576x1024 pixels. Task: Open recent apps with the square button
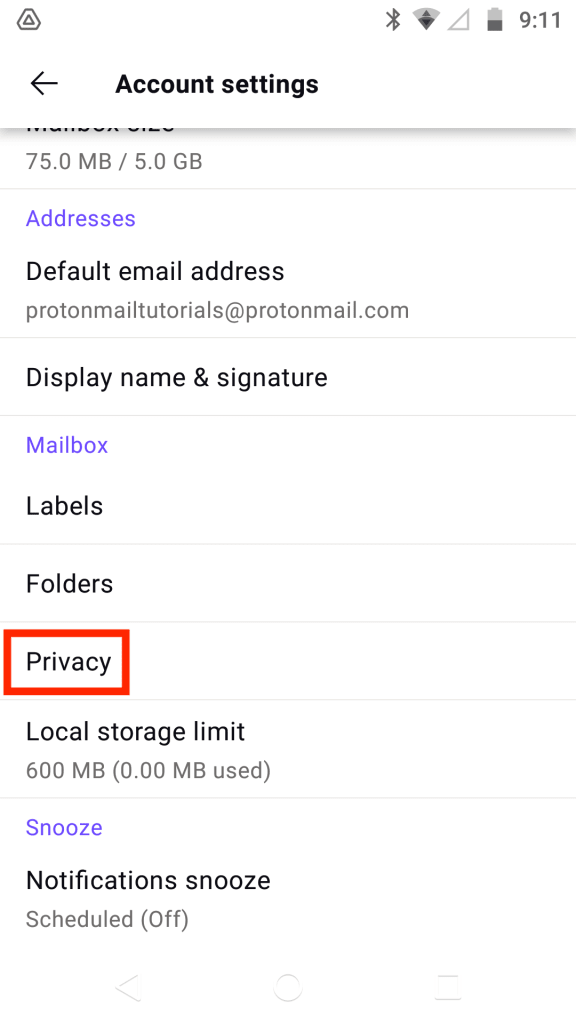tap(447, 986)
